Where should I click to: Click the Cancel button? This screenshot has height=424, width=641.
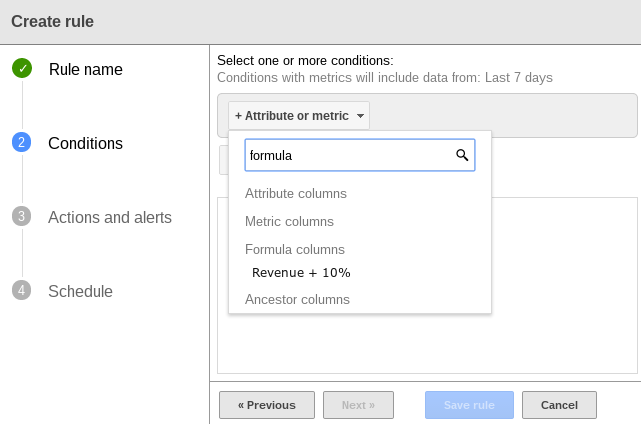tap(559, 405)
